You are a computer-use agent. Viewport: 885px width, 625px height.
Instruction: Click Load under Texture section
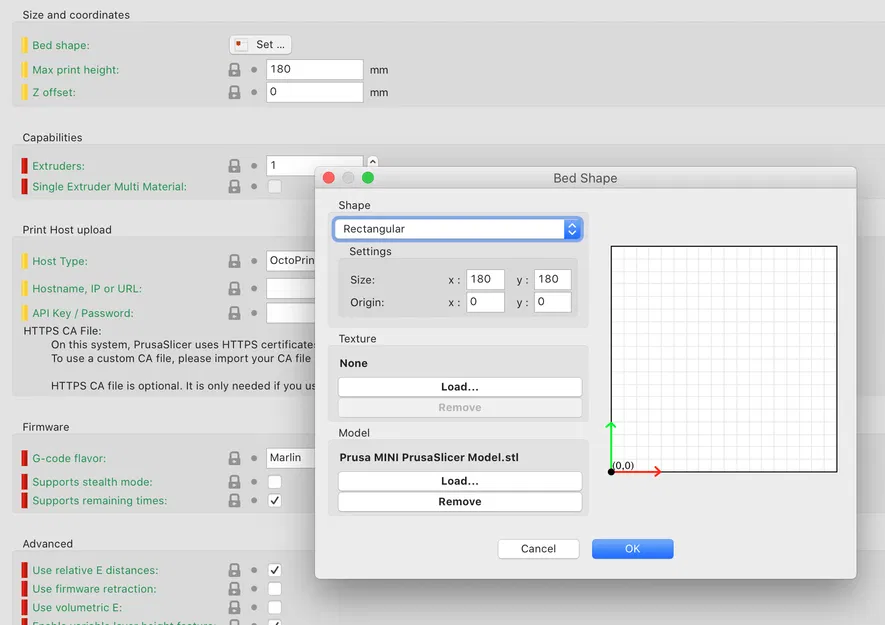coord(459,387)
